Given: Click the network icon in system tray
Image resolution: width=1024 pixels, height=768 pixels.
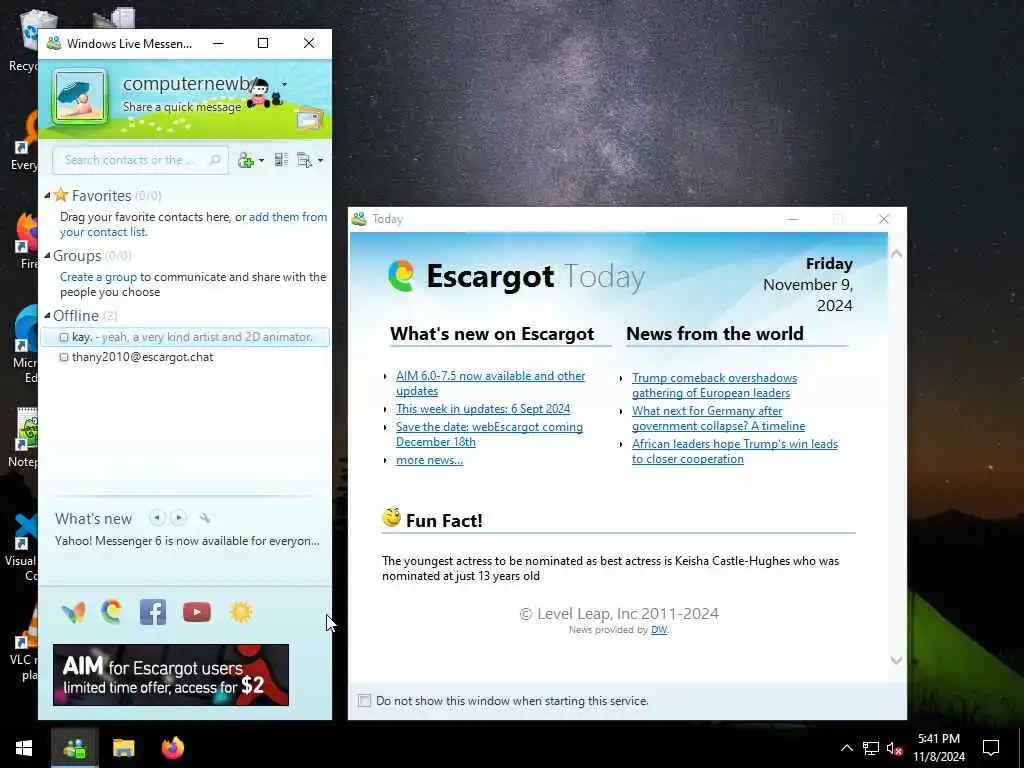Looking at the screenshot, I should pos(871,748).
